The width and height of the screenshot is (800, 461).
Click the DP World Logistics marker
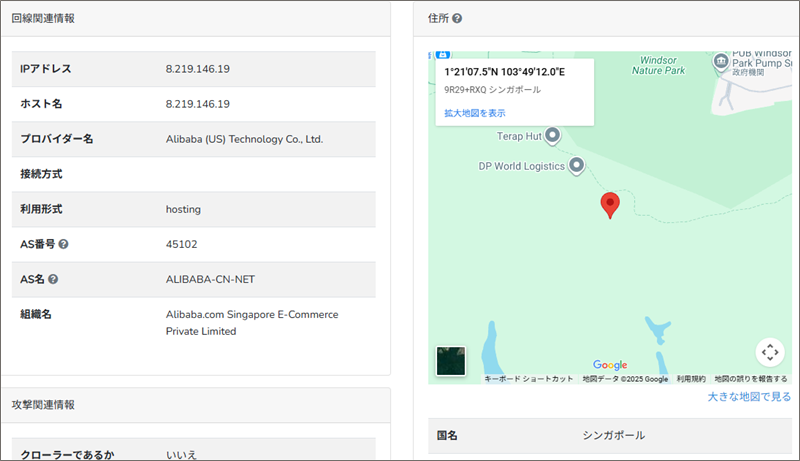pyautogui.click(x=576, y=166)
